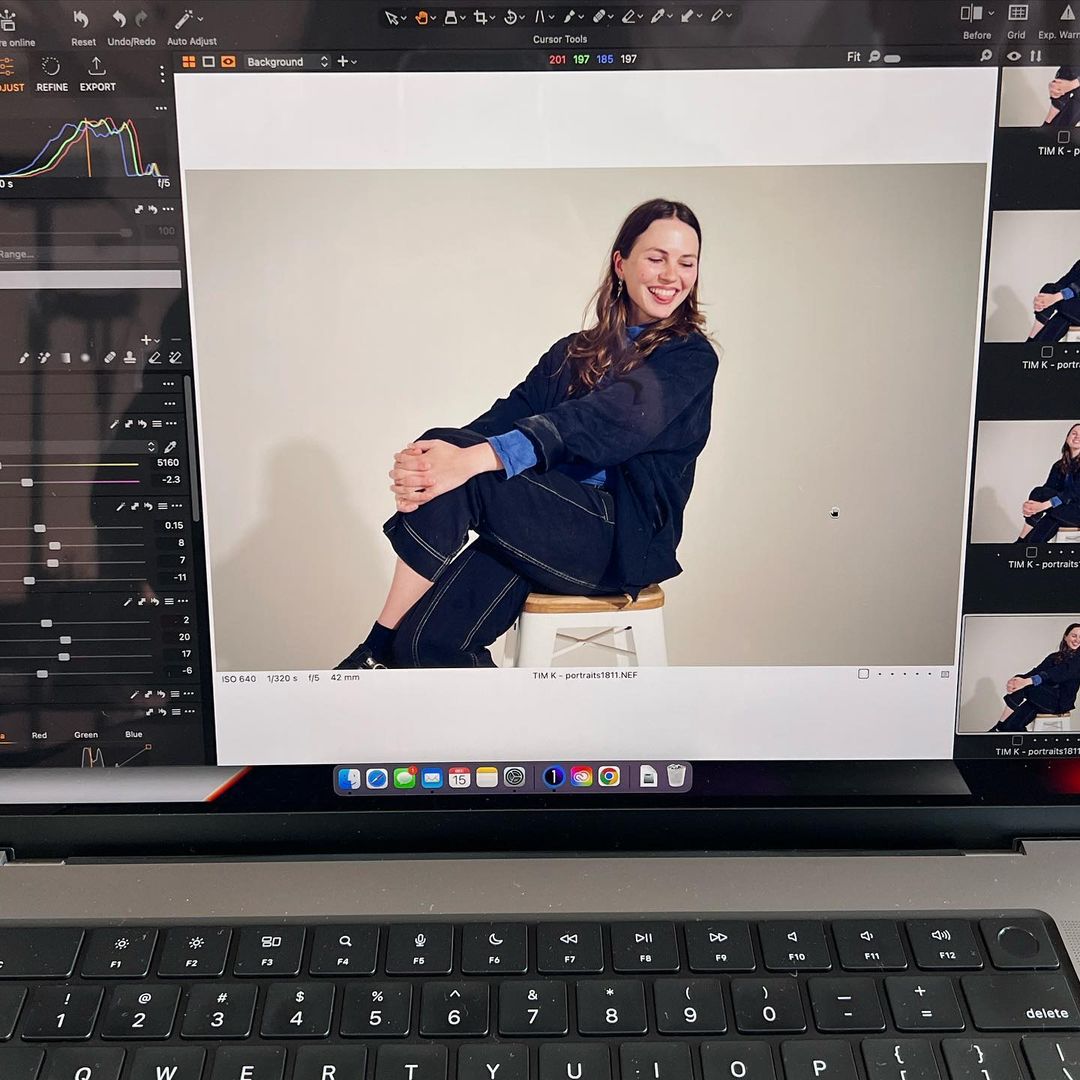Open Google Chrome from the Dock
This screenshot has width=1080, height=1080.
pyautogui.click(x=609, y=777)
